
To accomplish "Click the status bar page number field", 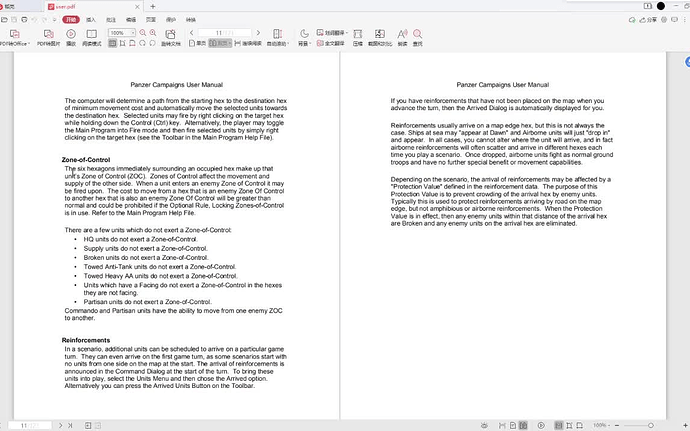I will [30, 425].
